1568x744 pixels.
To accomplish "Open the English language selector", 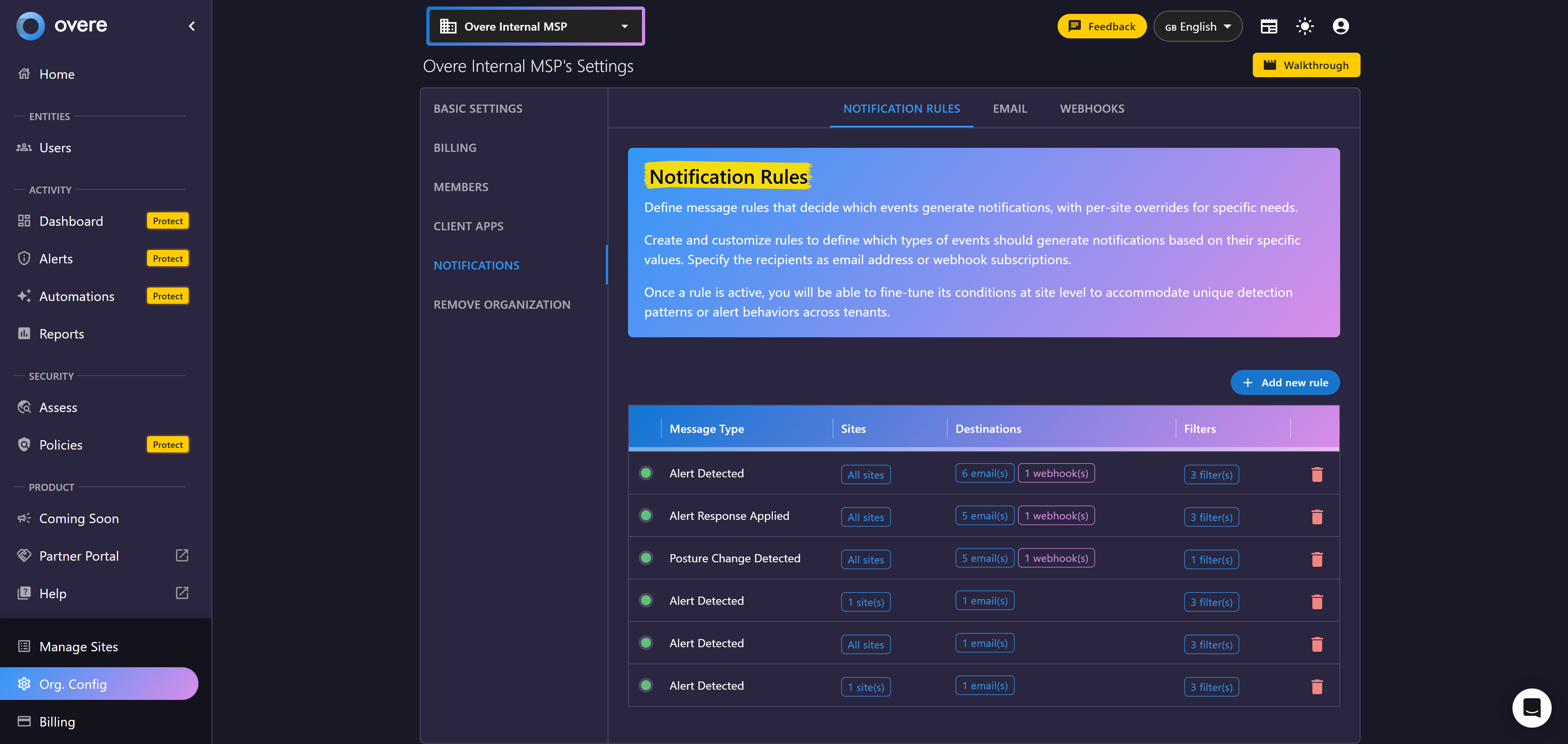I will point(1197,26).
